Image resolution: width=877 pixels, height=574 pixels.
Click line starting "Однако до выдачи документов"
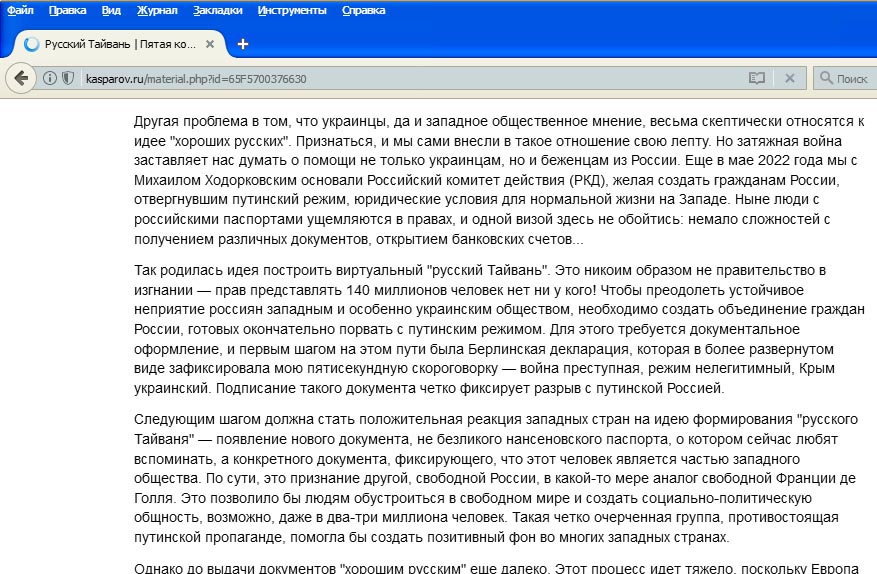coord(497,567)
